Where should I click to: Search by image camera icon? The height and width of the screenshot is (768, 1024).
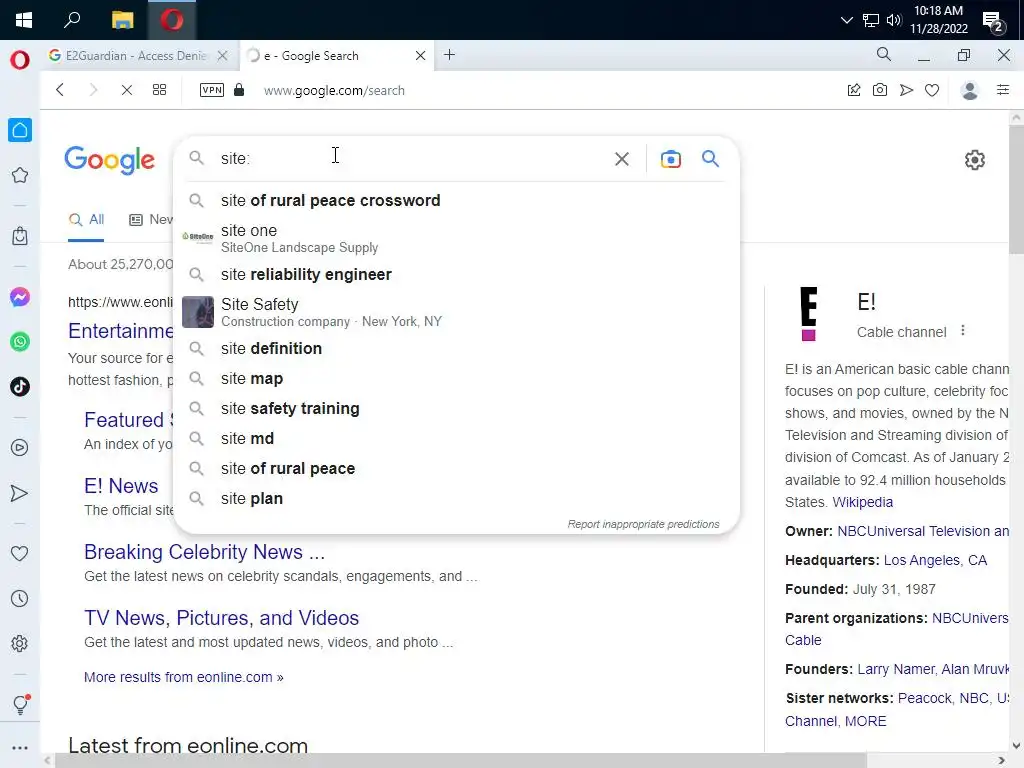pyautogui.click(x=671, y=159)
